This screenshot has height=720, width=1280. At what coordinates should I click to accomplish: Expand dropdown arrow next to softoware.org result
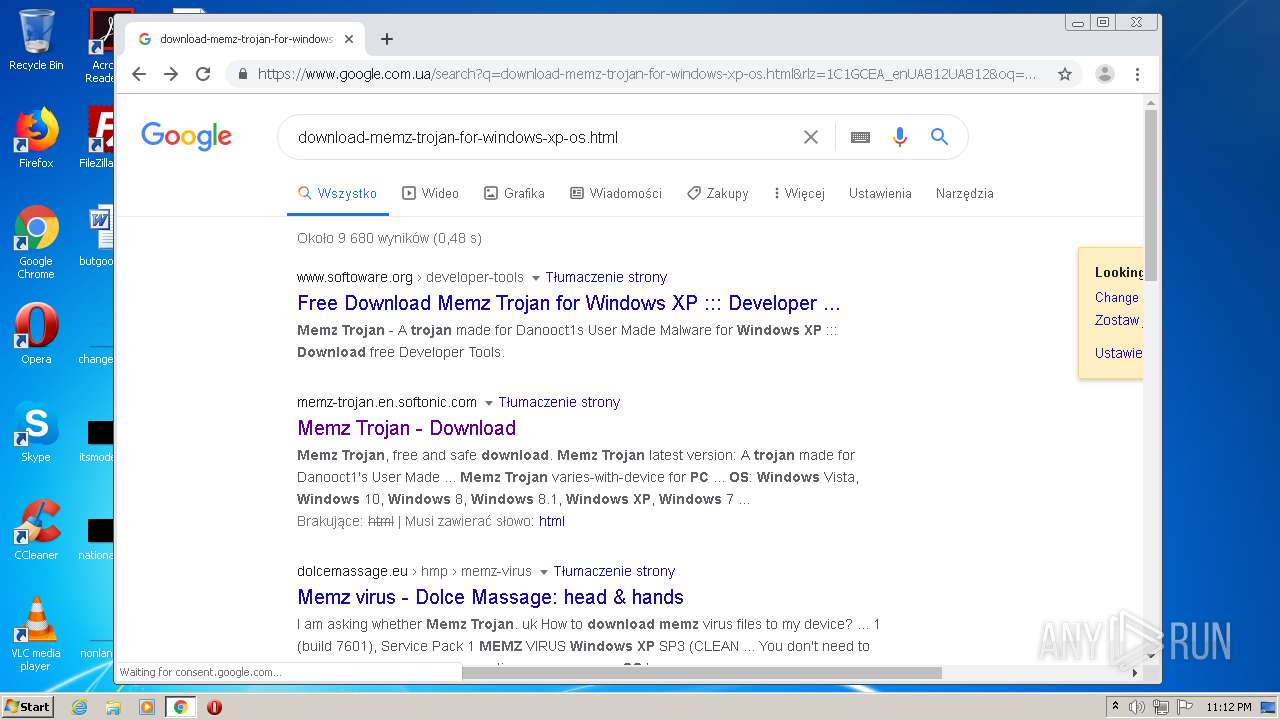click(x=535, y=278)
